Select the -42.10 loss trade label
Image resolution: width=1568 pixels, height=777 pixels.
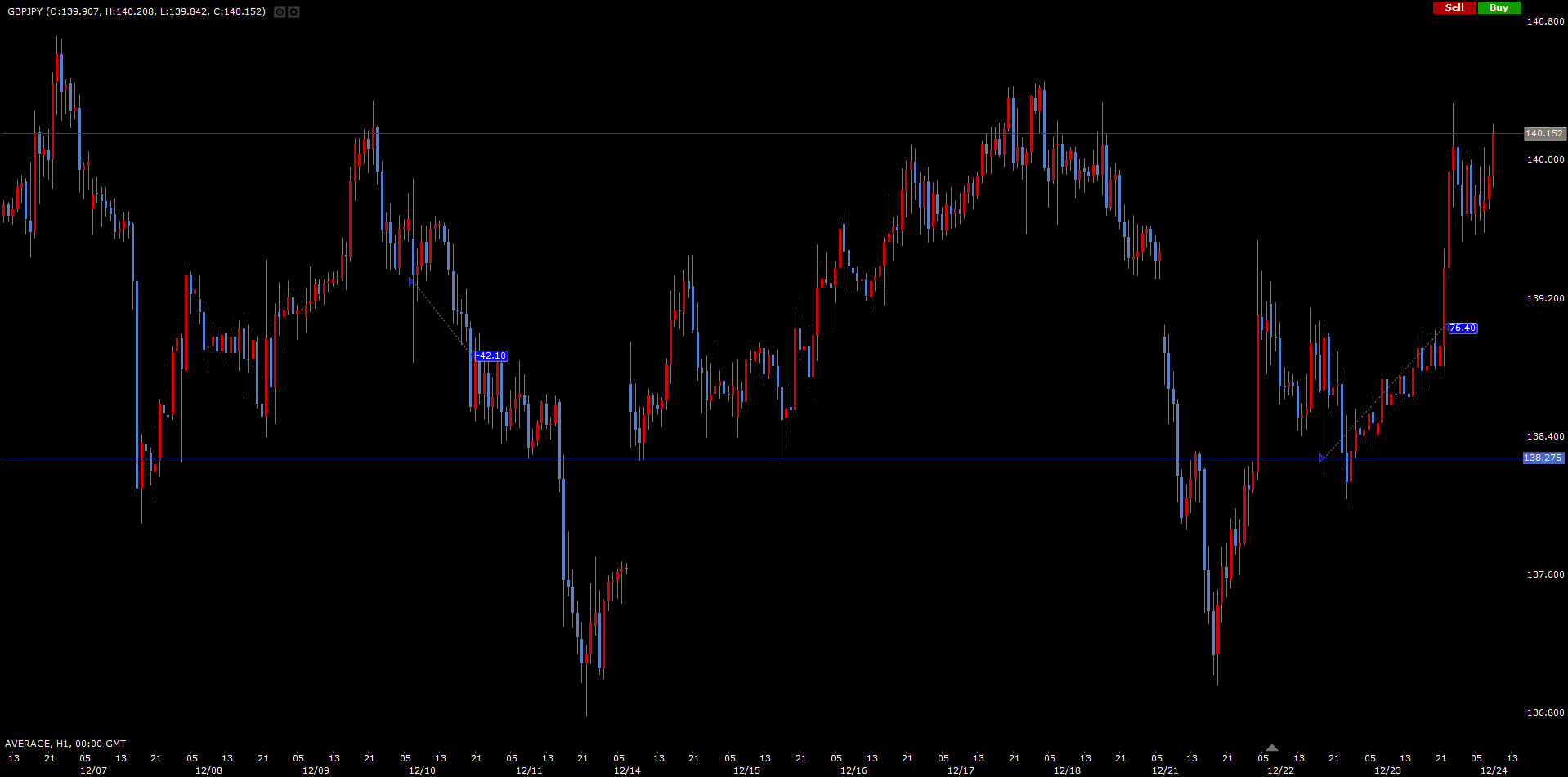(x=491, y=356)
